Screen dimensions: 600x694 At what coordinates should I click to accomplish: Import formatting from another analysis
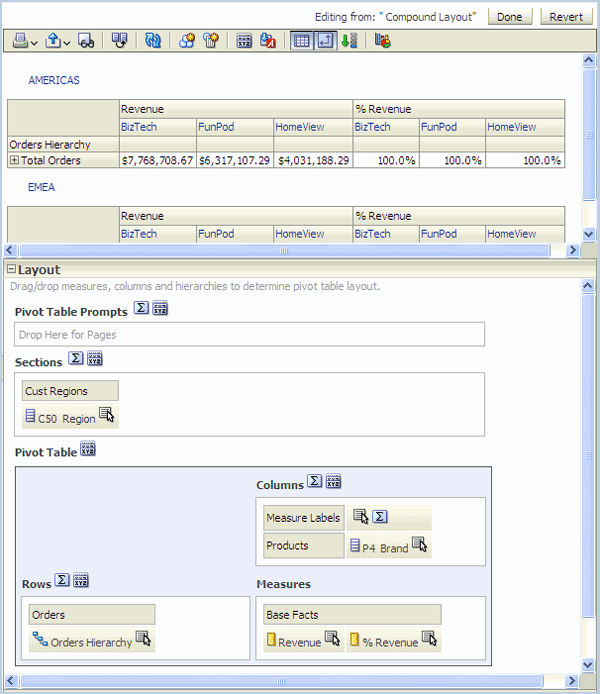click(268, 41)
